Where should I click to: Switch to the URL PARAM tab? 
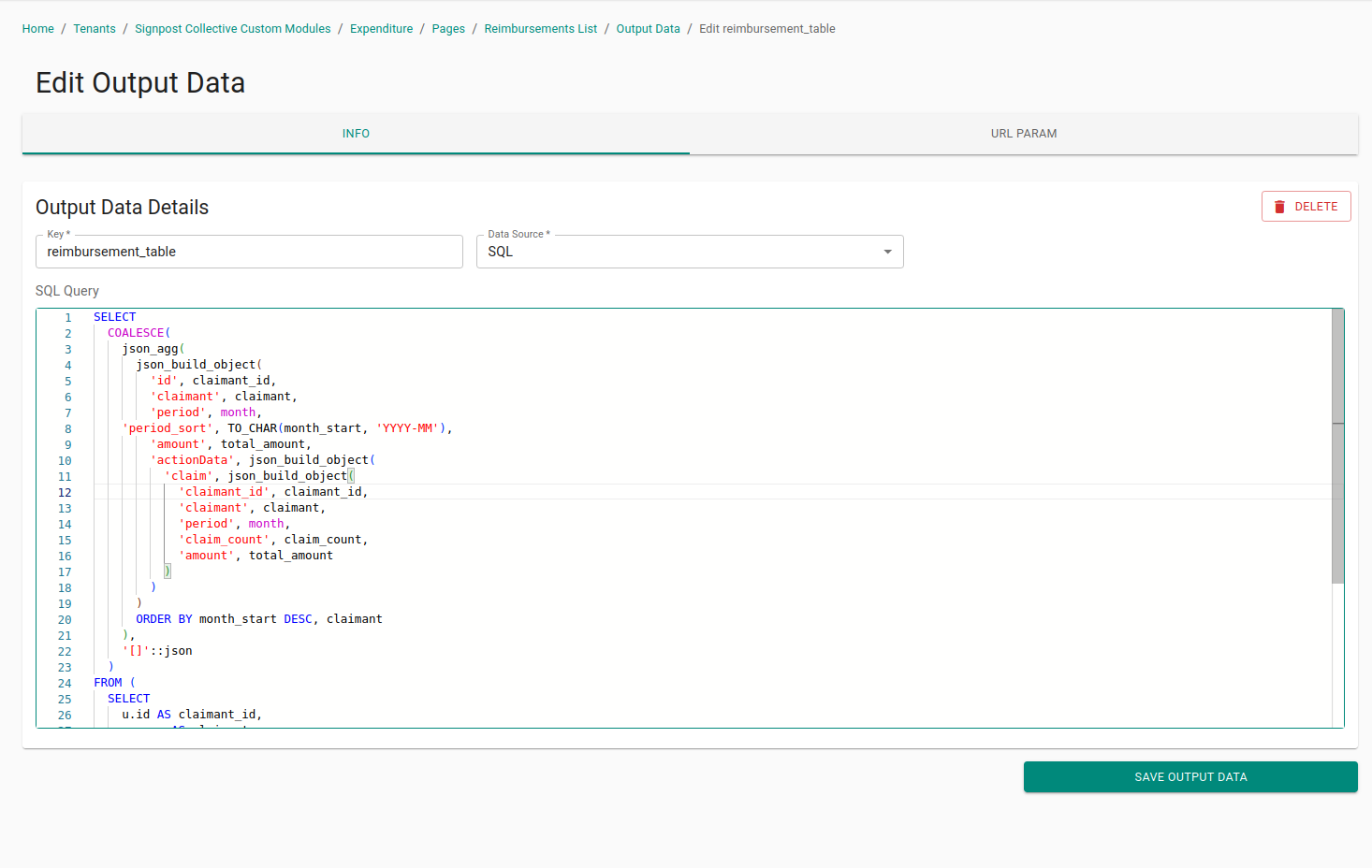tap(1024, 134)
